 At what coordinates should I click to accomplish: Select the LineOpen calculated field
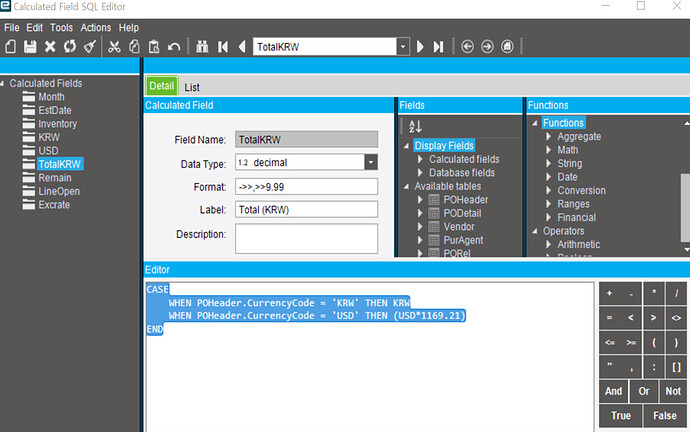(x=59, y=191)
